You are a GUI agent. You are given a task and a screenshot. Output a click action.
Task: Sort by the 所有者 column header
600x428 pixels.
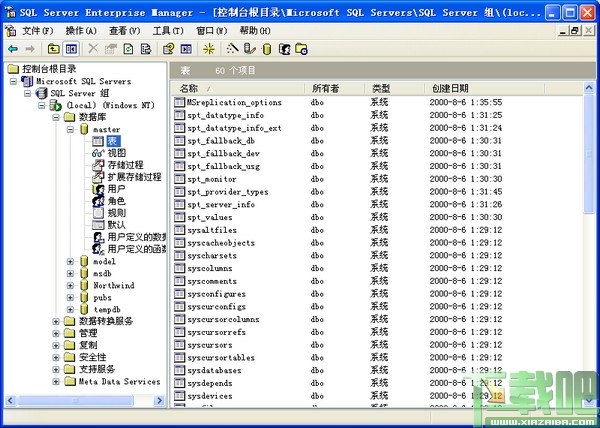point(335,89)
